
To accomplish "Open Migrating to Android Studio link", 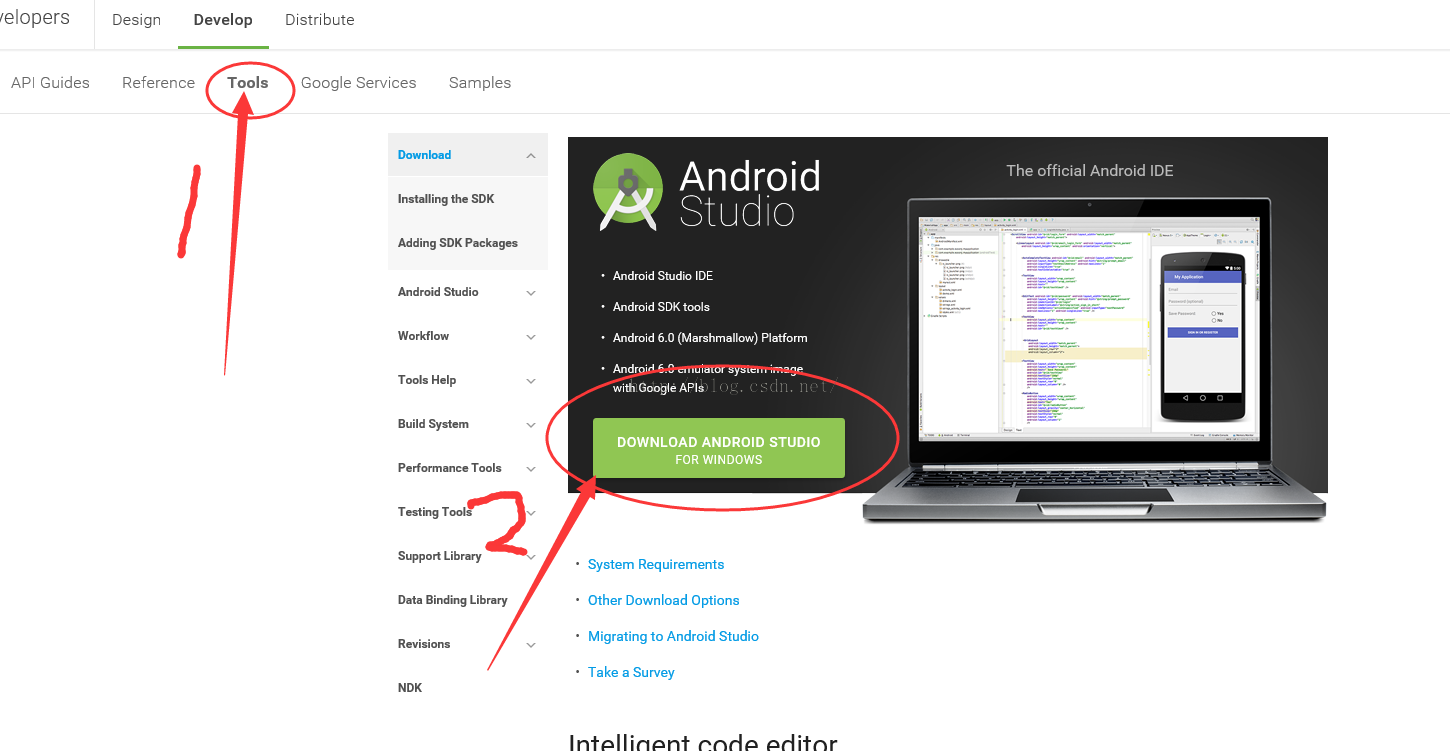I will (673, 637).
